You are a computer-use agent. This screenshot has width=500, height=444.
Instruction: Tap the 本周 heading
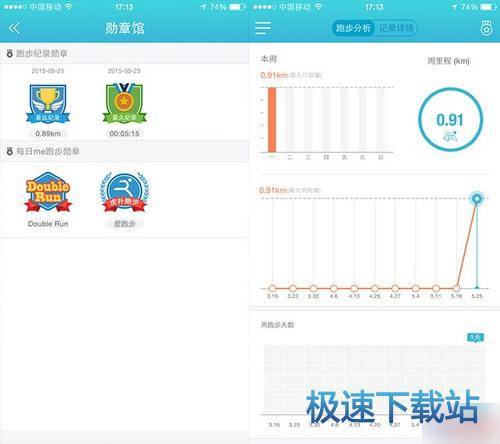269,59
